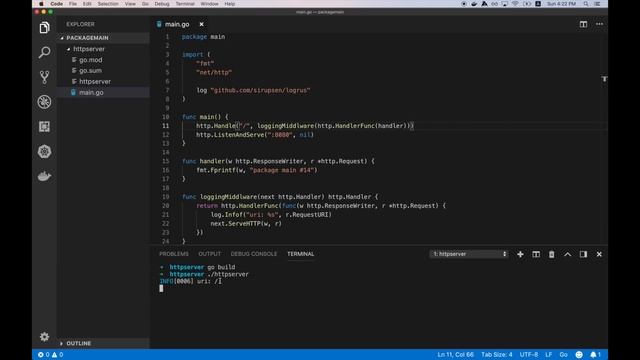Change language mode via Go status item
640x360 pixels.
(563, 355)
